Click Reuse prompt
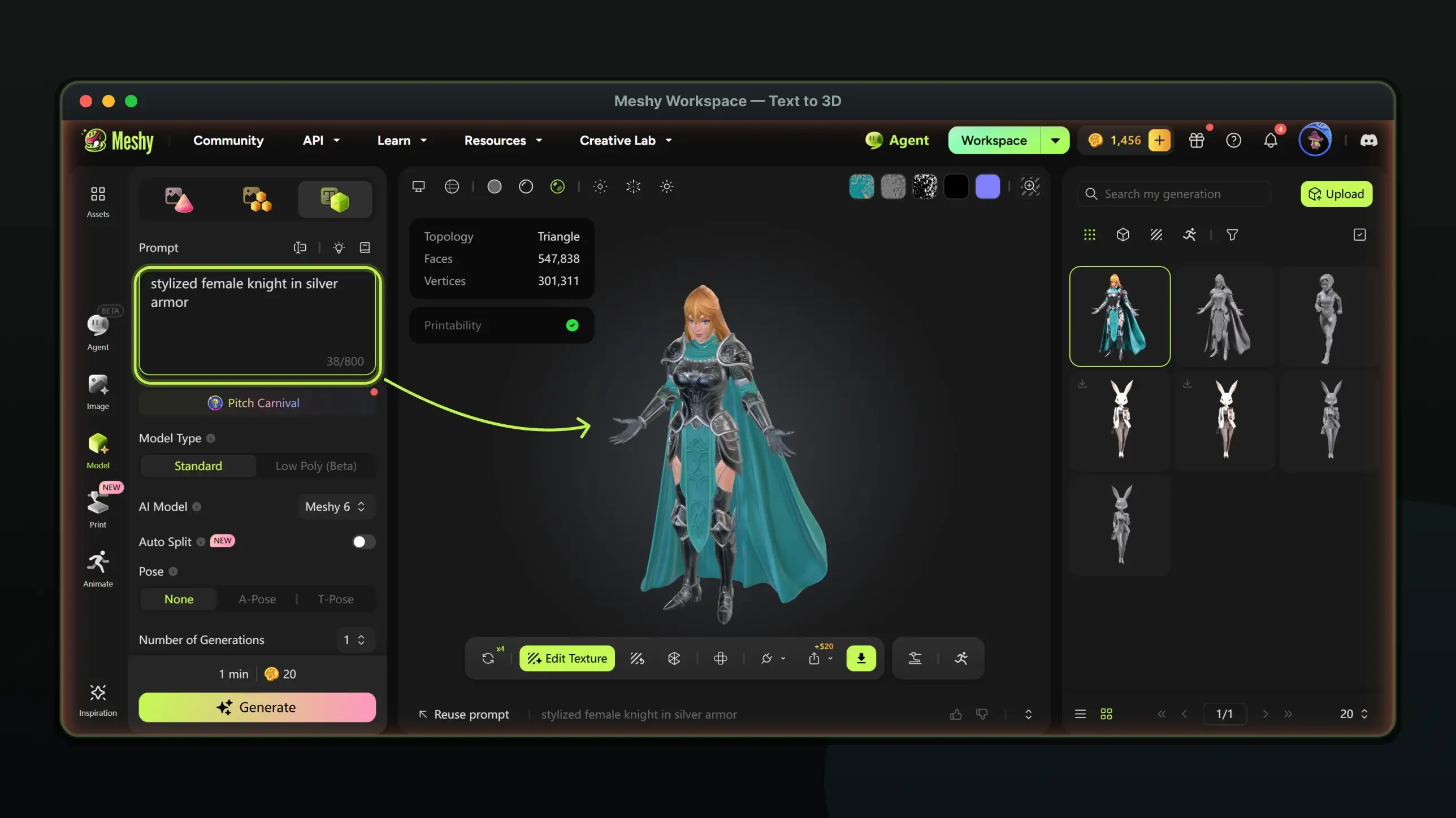The width and height of the screenshot is (1456, 818). 464,715
